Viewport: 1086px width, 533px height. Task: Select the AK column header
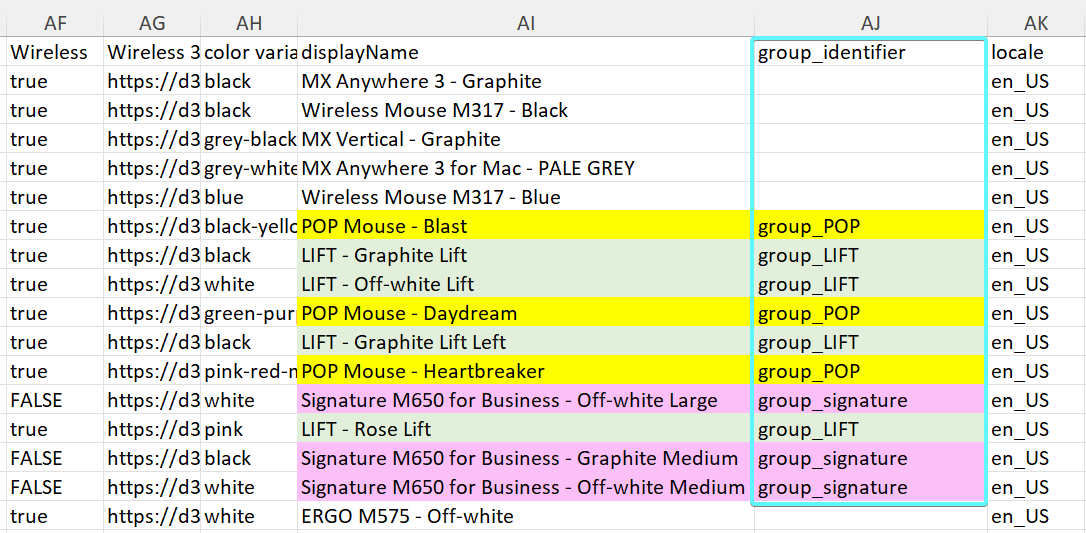(1036, 23)
